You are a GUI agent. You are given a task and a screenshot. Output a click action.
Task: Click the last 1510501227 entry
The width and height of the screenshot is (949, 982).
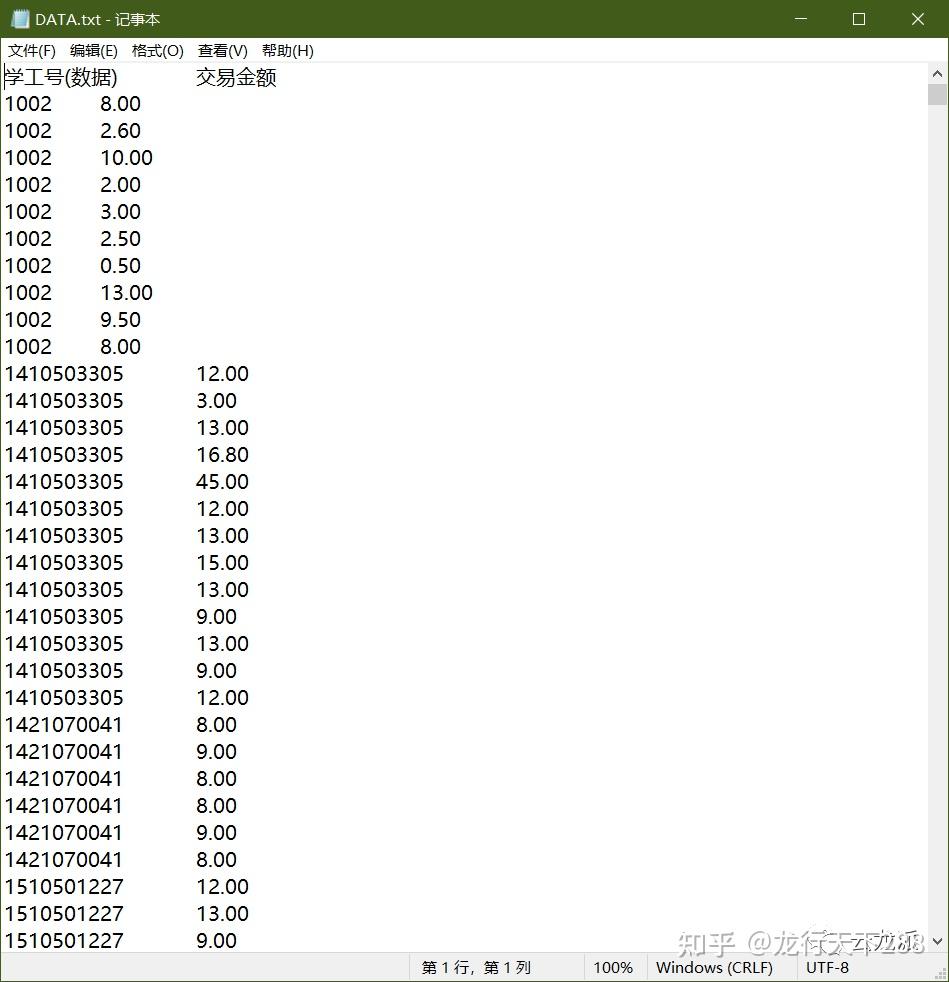pos(63,941)
